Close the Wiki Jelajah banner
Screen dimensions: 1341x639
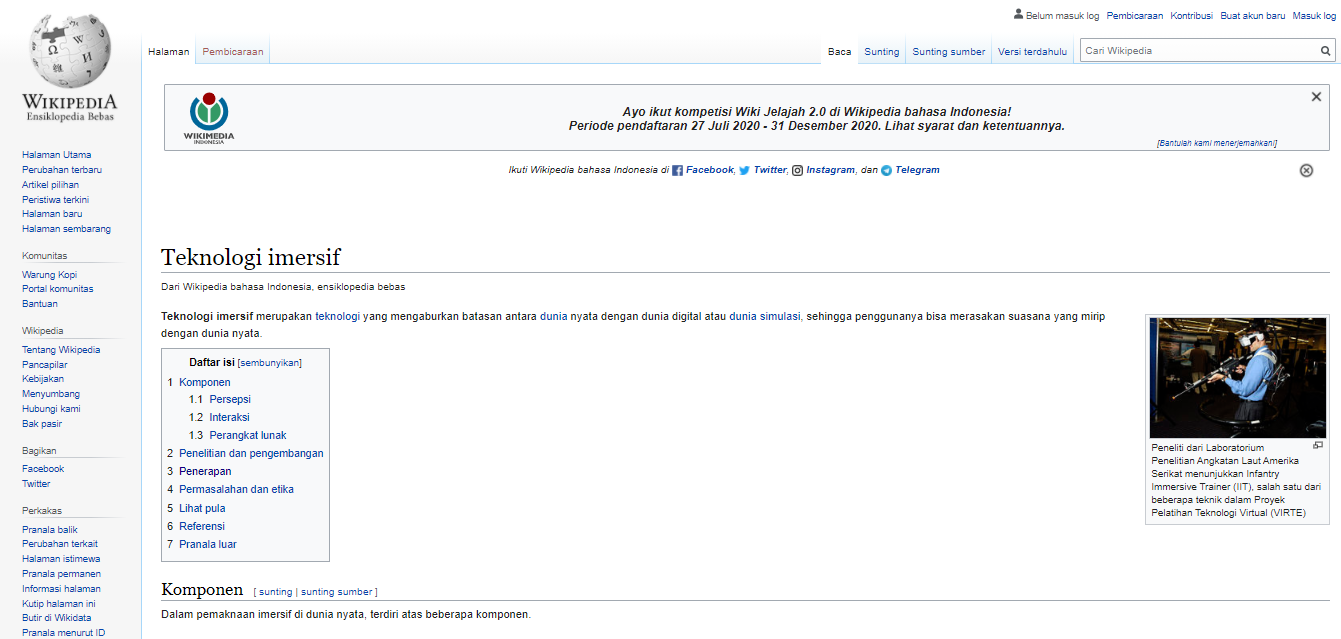click(x=1317, y=97)
